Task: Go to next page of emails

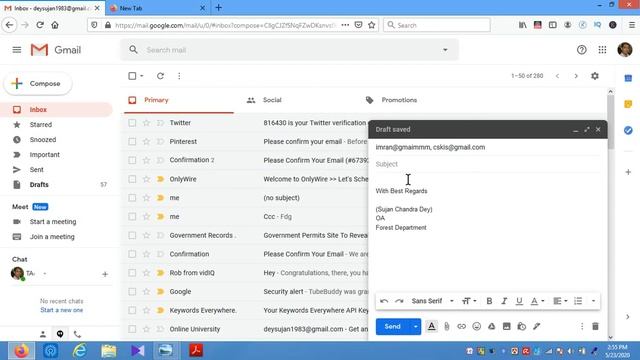Action: pos(576,76)
